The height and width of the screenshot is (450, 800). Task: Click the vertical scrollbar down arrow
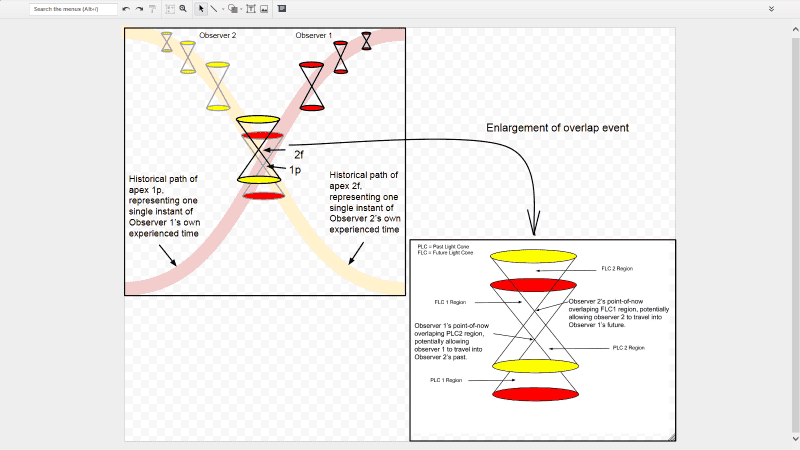pos(795,438)
